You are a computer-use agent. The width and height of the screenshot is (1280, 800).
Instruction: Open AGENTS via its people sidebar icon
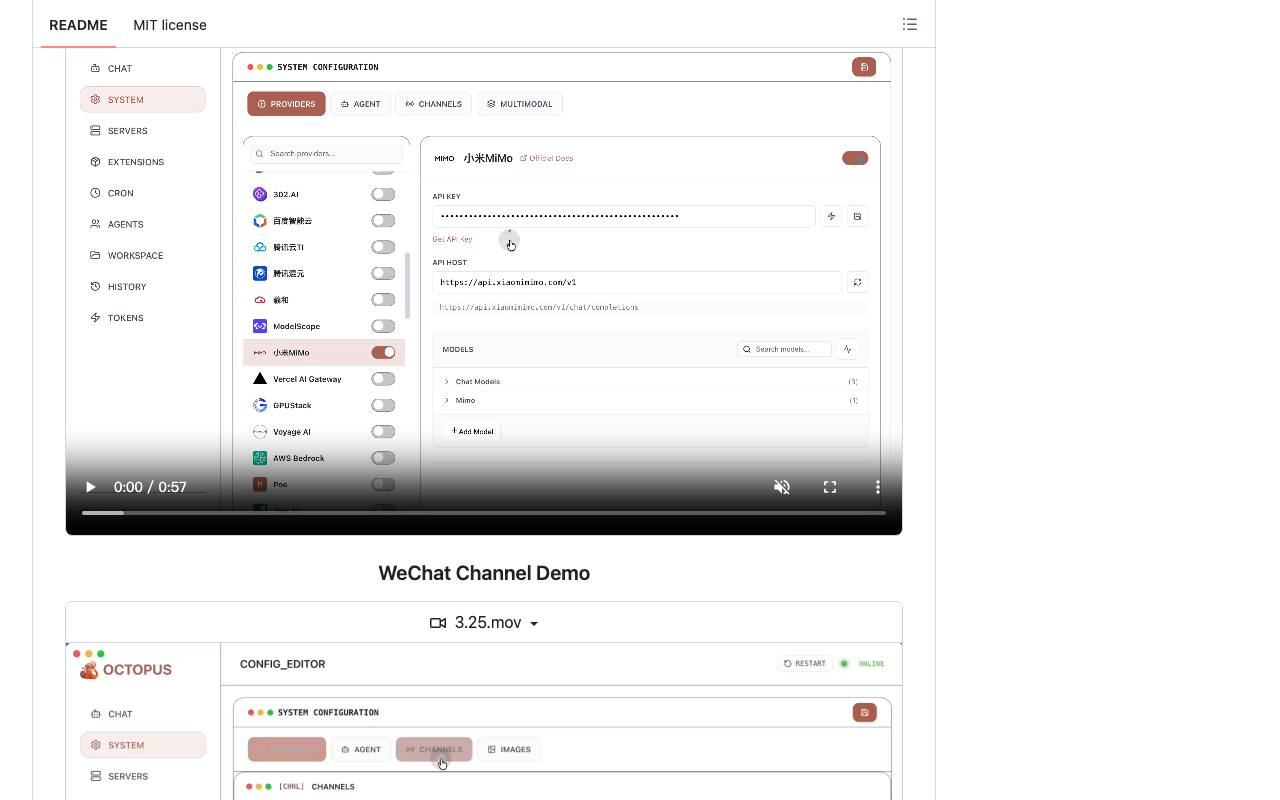[95, 224]
